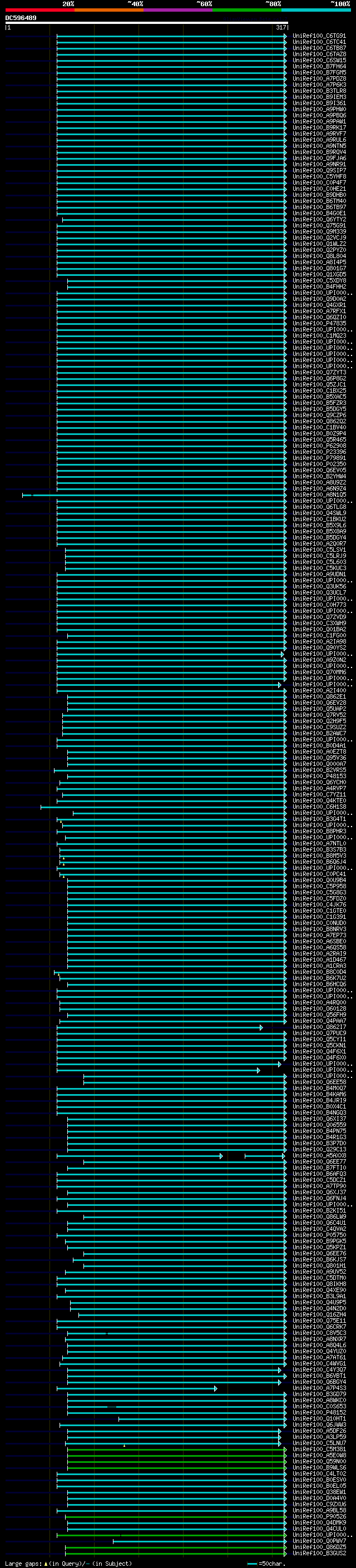Select the UniRef100_B0D4A1 label

(319, 746)
